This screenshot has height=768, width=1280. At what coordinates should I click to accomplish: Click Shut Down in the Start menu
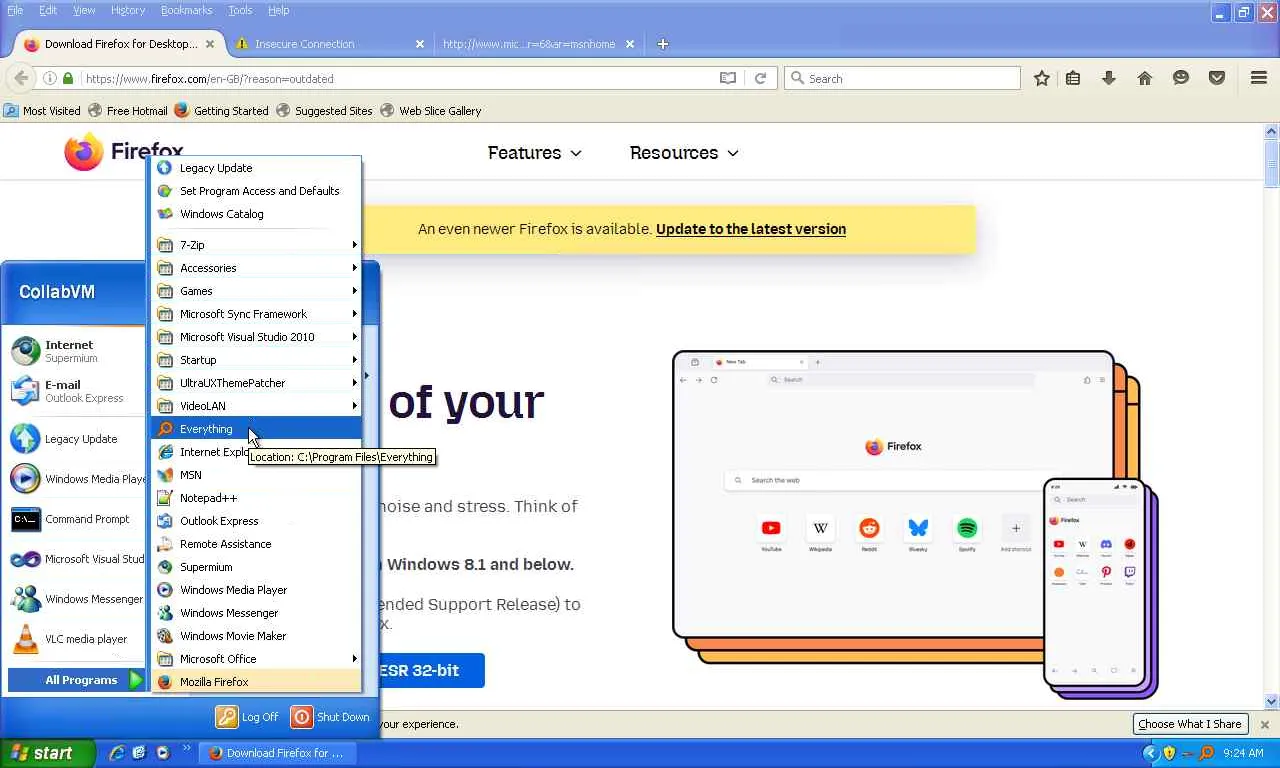coord(330,717)
